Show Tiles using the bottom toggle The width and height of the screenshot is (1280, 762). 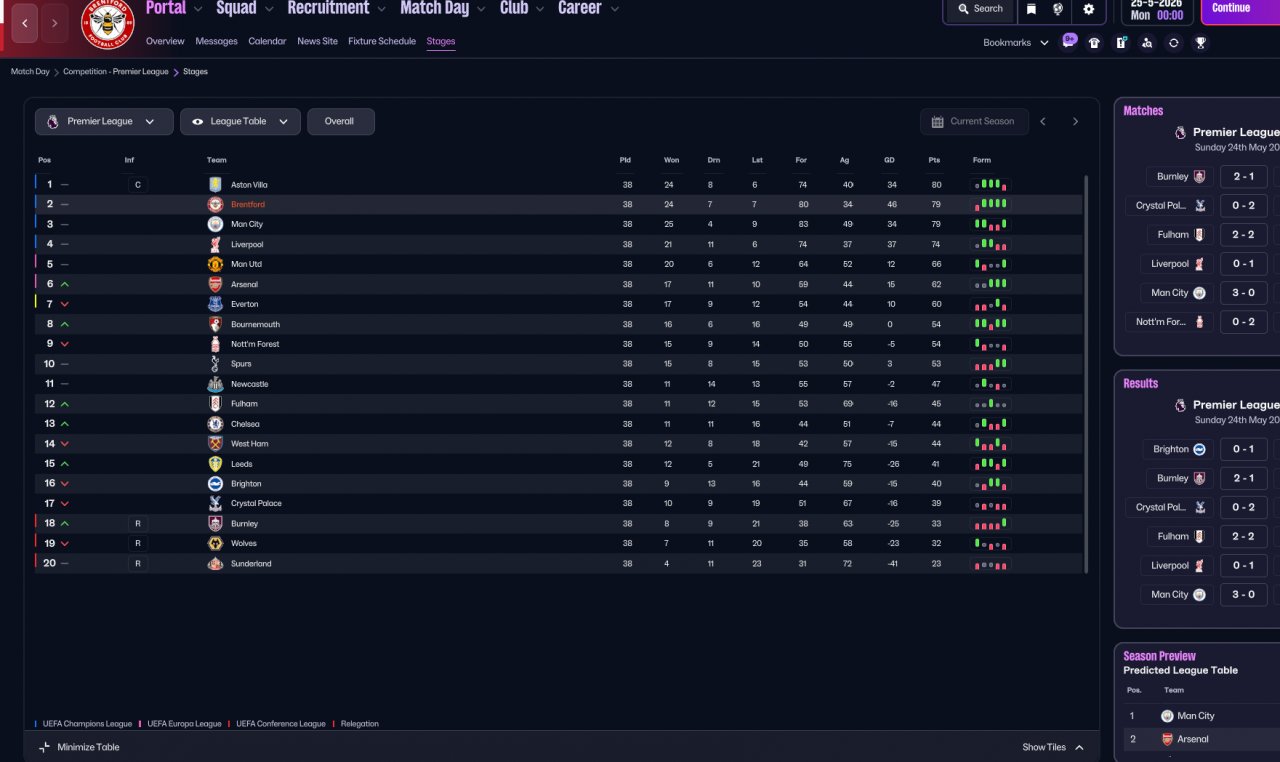click(1053, 747)
